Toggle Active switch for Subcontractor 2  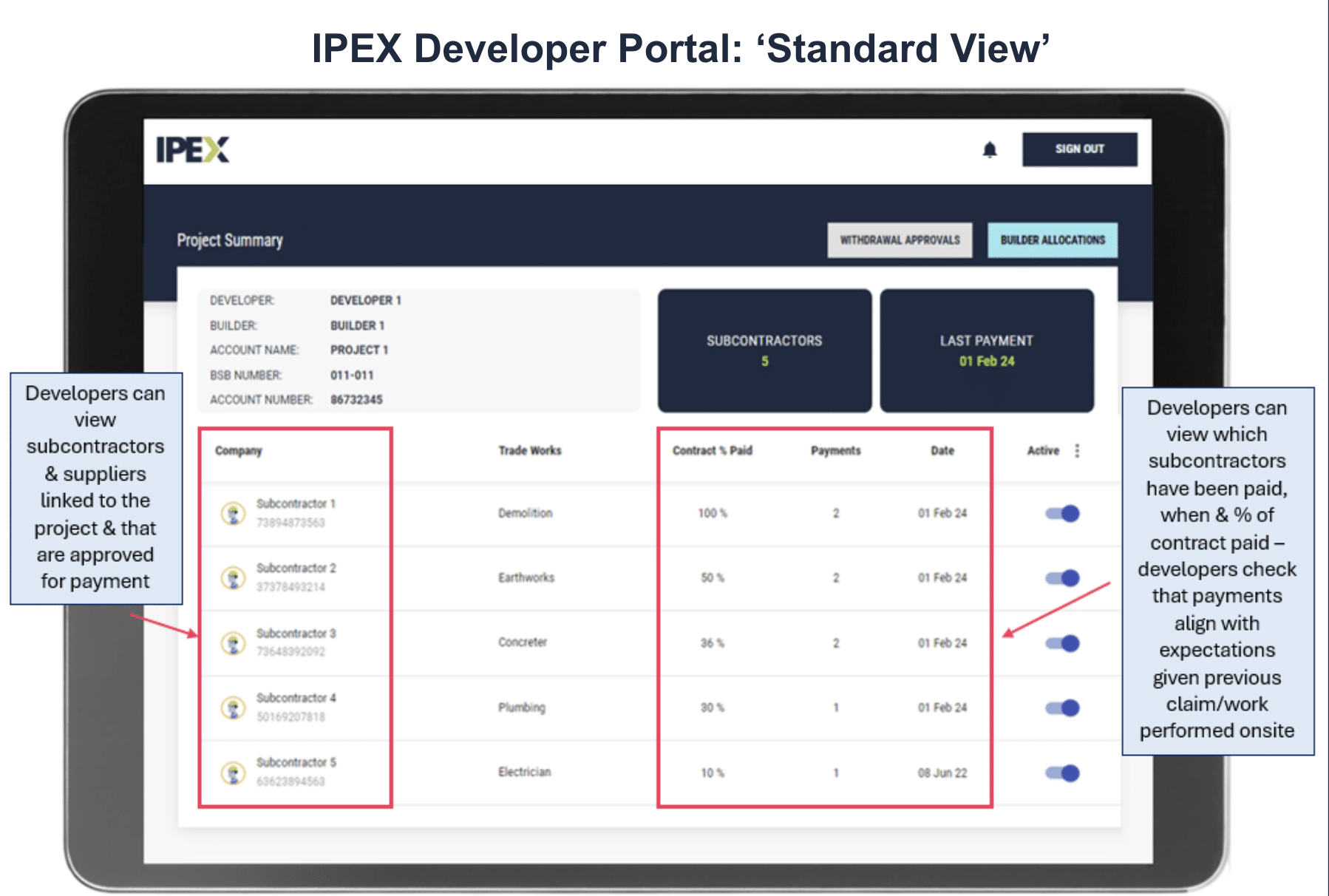1062,577
